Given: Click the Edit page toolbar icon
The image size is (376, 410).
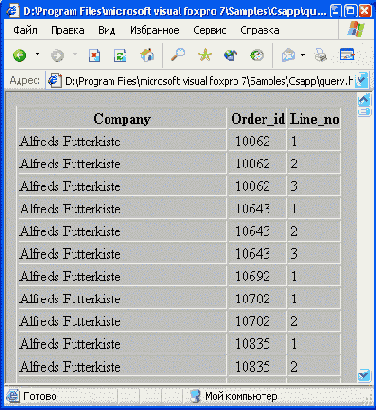Looking at the screenshot, I should [347, 54].
